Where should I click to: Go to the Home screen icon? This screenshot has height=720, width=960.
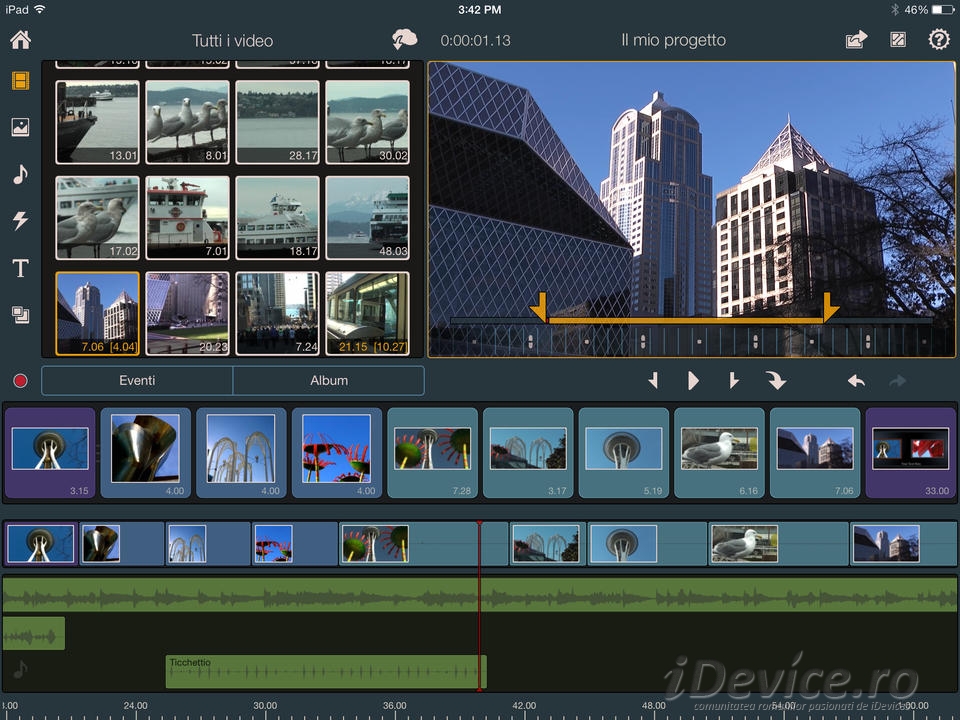20,40
